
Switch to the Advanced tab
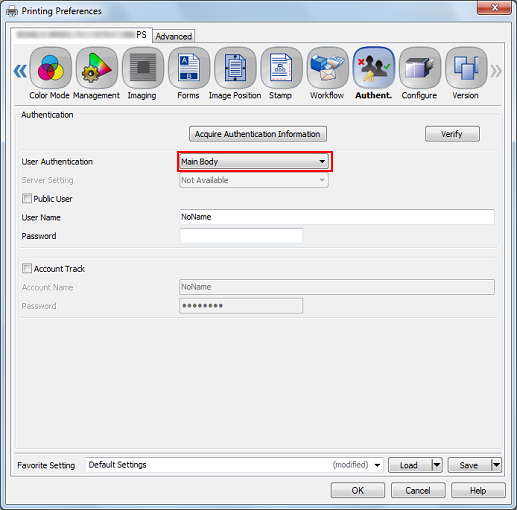coord(174,36)
